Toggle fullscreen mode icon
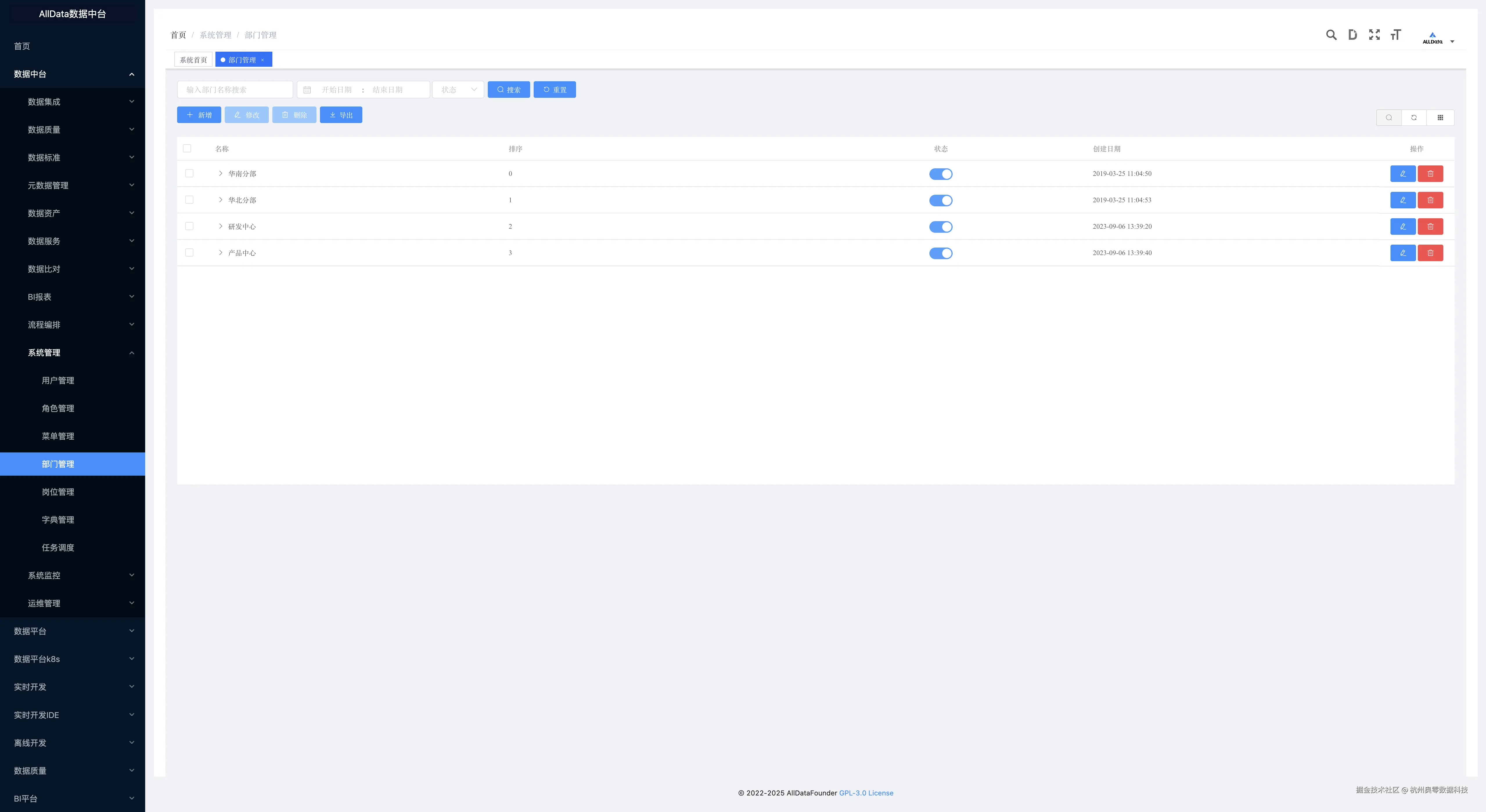Screen dimensions: 1486x812 (1374, 35)
